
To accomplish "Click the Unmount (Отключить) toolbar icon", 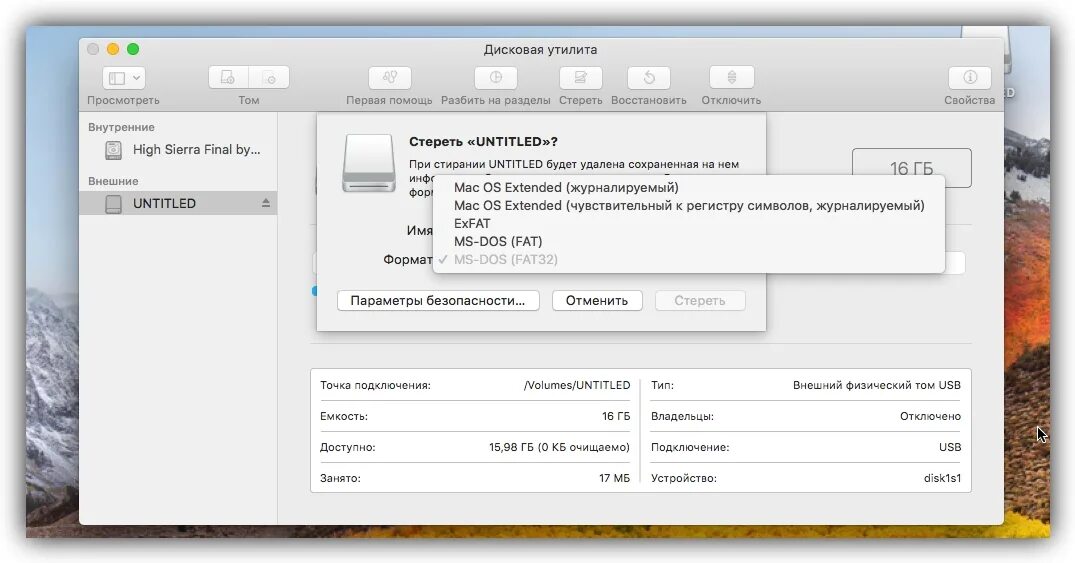I will 732,78.
